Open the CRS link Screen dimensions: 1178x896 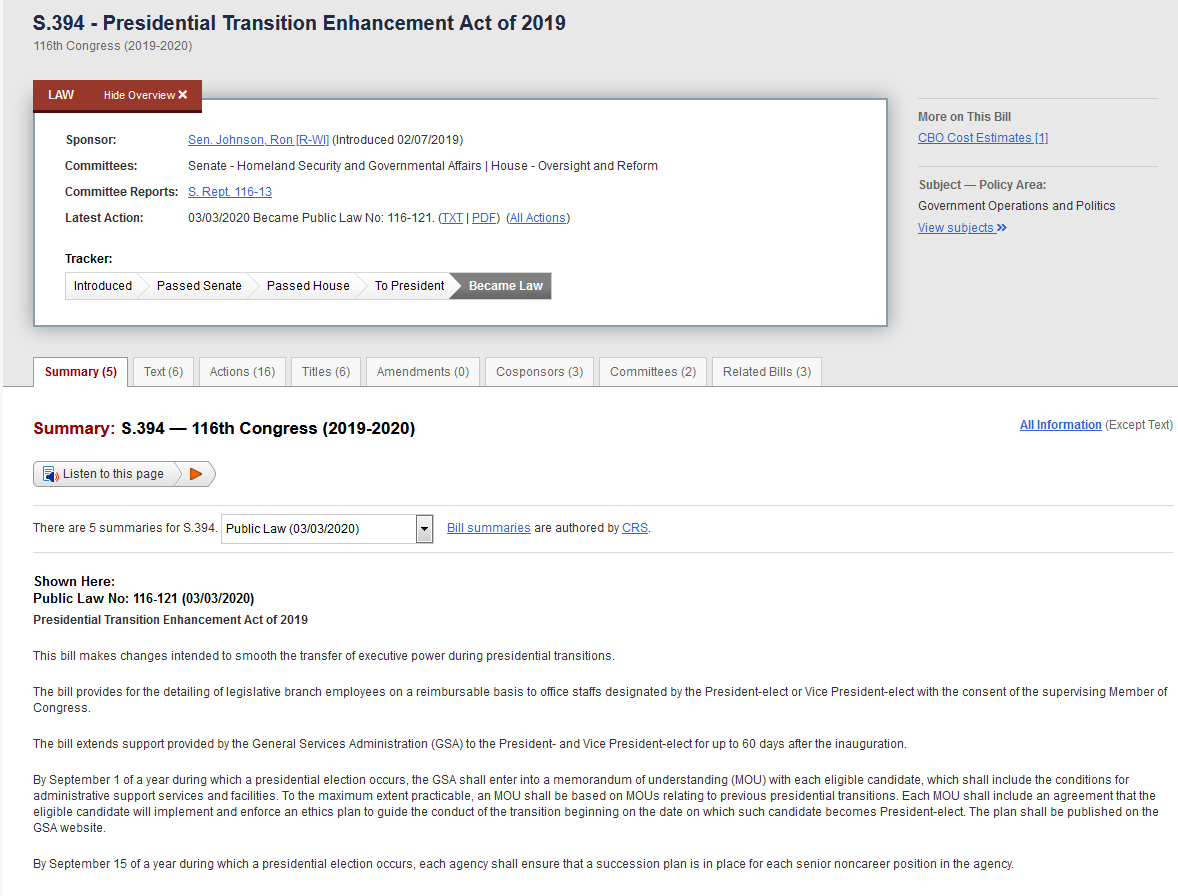(635, 528)
